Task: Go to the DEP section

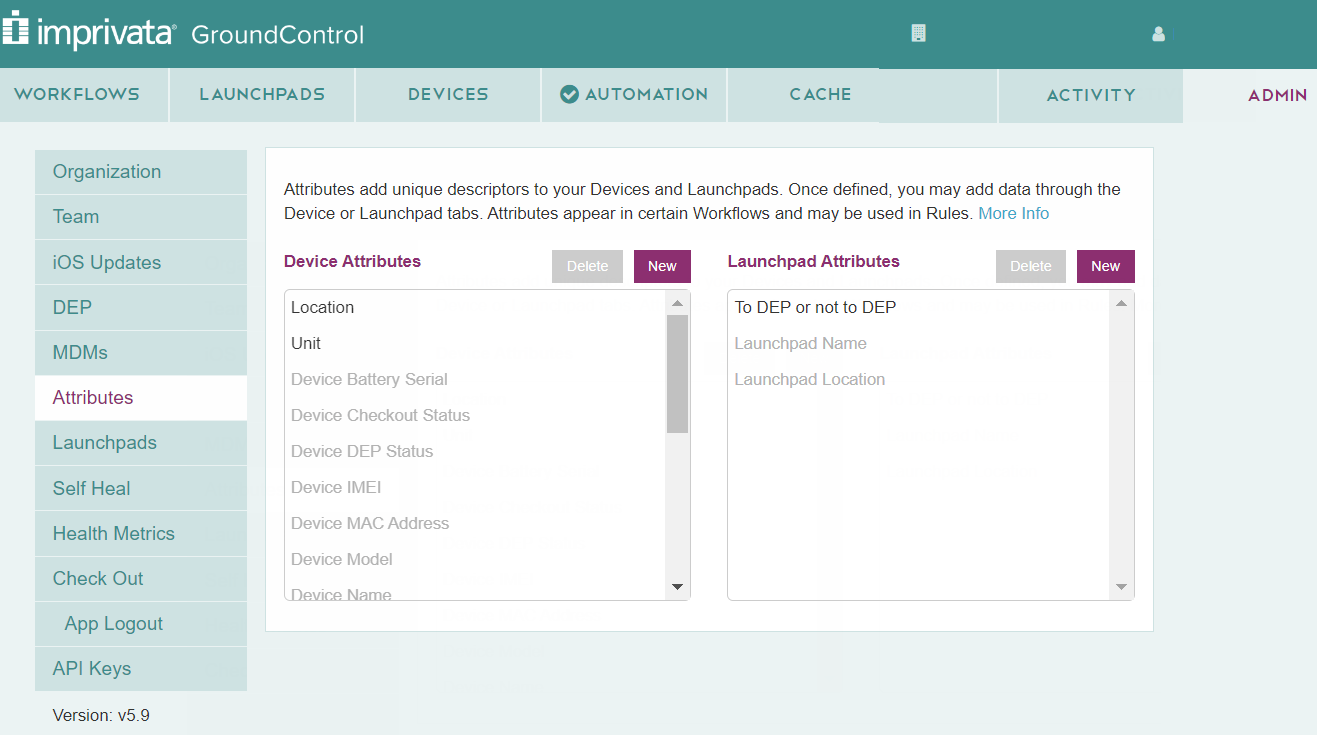Action: [141, 308]
